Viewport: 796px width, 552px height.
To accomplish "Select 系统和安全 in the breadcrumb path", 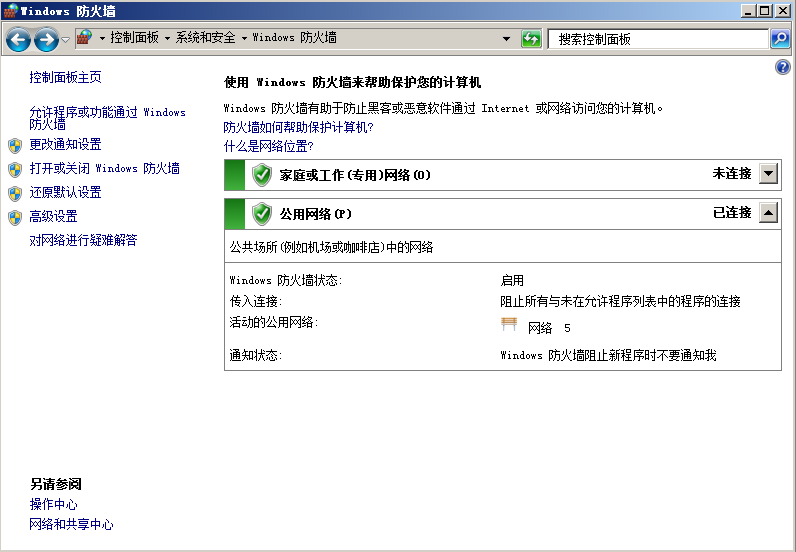I will pos(205,38).
